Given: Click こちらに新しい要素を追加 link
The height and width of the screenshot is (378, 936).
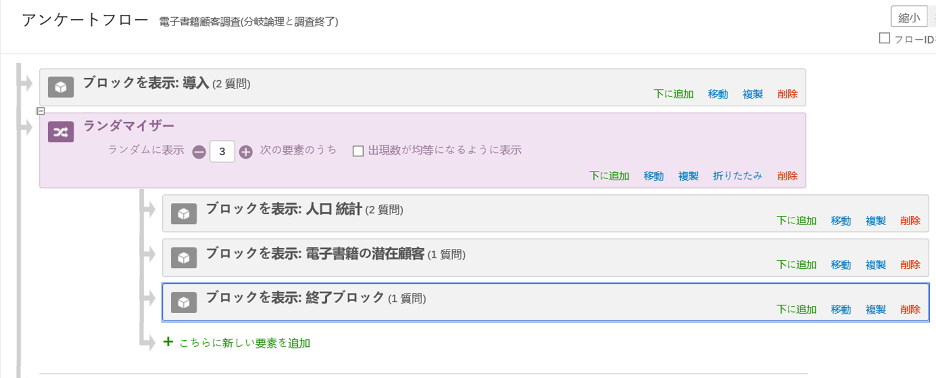Looking at the screenshot, I should click(245, 343).
